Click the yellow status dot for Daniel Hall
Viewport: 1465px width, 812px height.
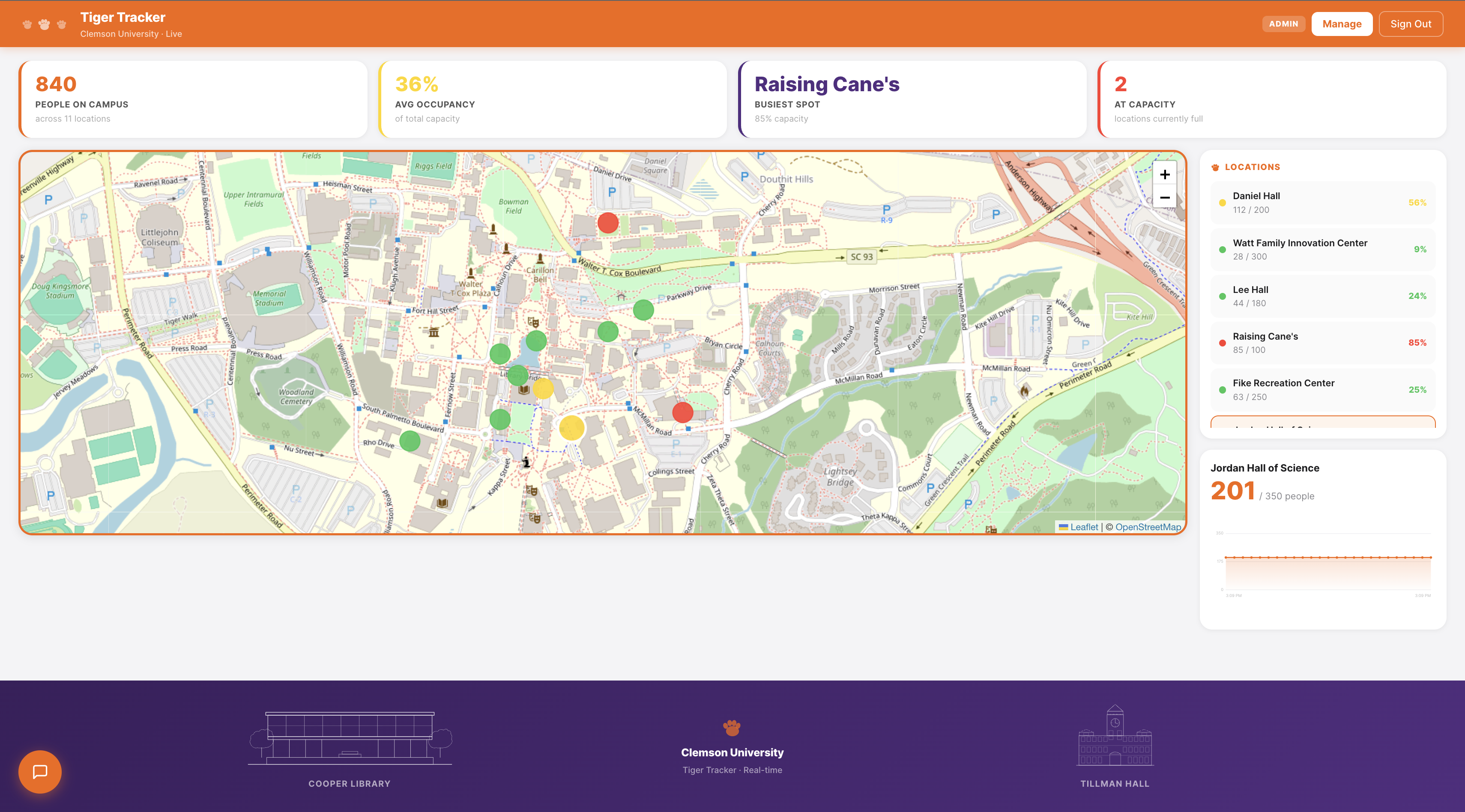(1222, 203)
